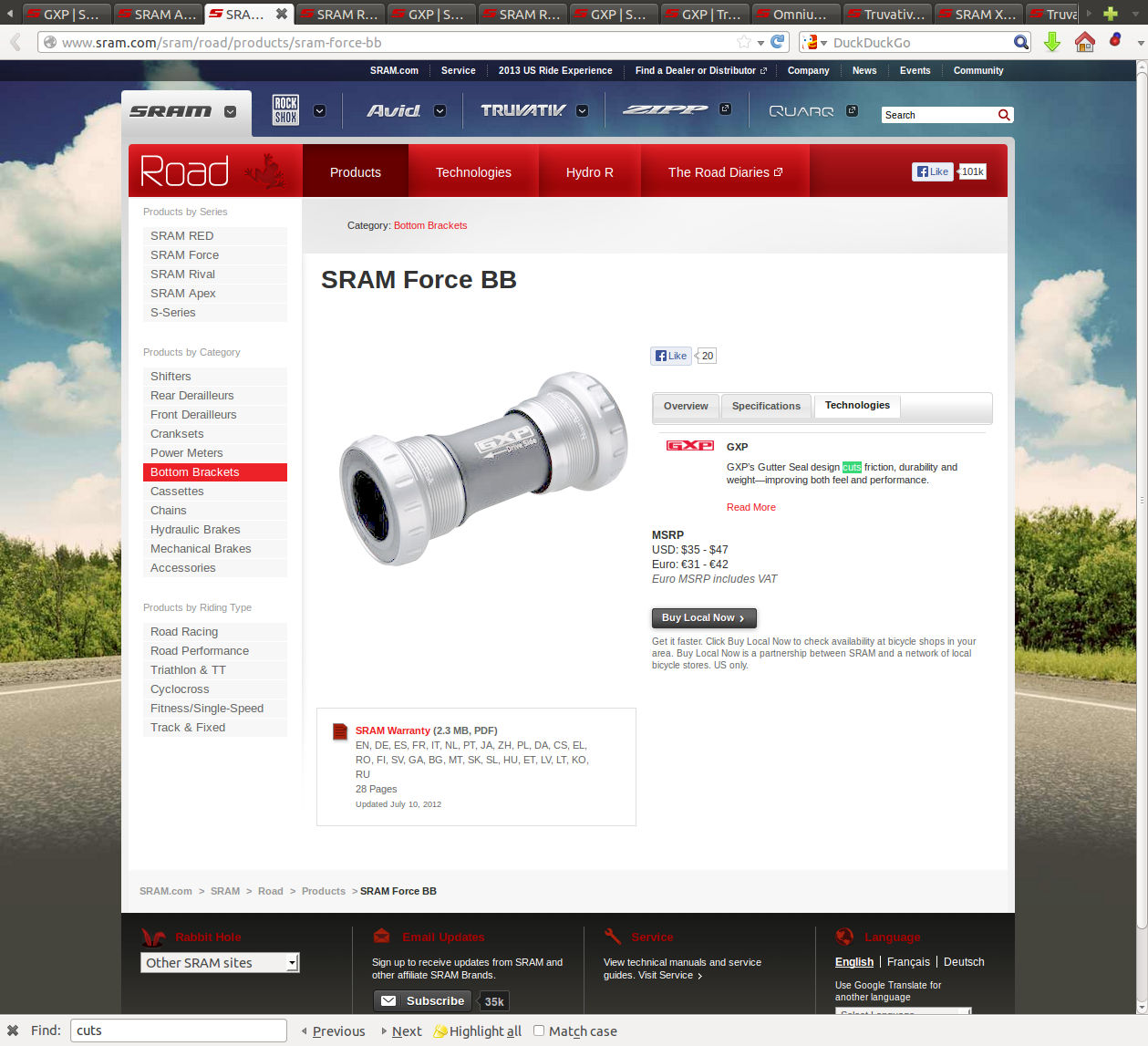The image size is (1148, 1046).
Task: Open the Other SRAM sites dropdown
Action: pyautogui.click(x=220, y=963)
